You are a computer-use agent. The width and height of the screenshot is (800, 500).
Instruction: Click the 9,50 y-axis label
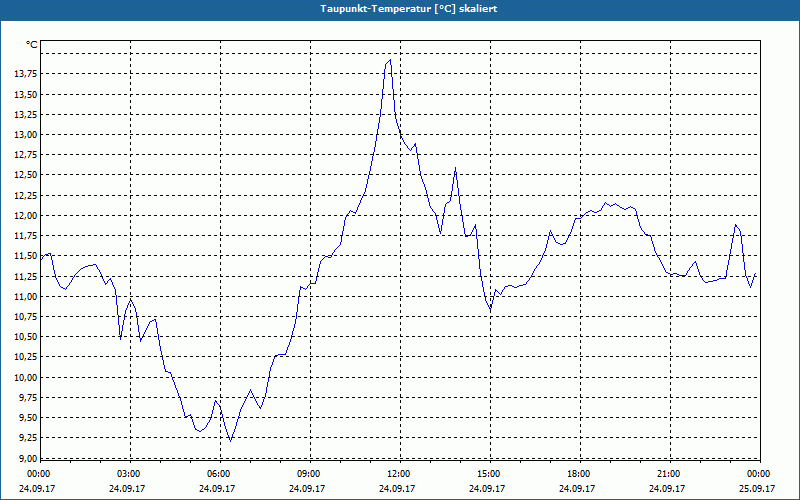point(28,418)
